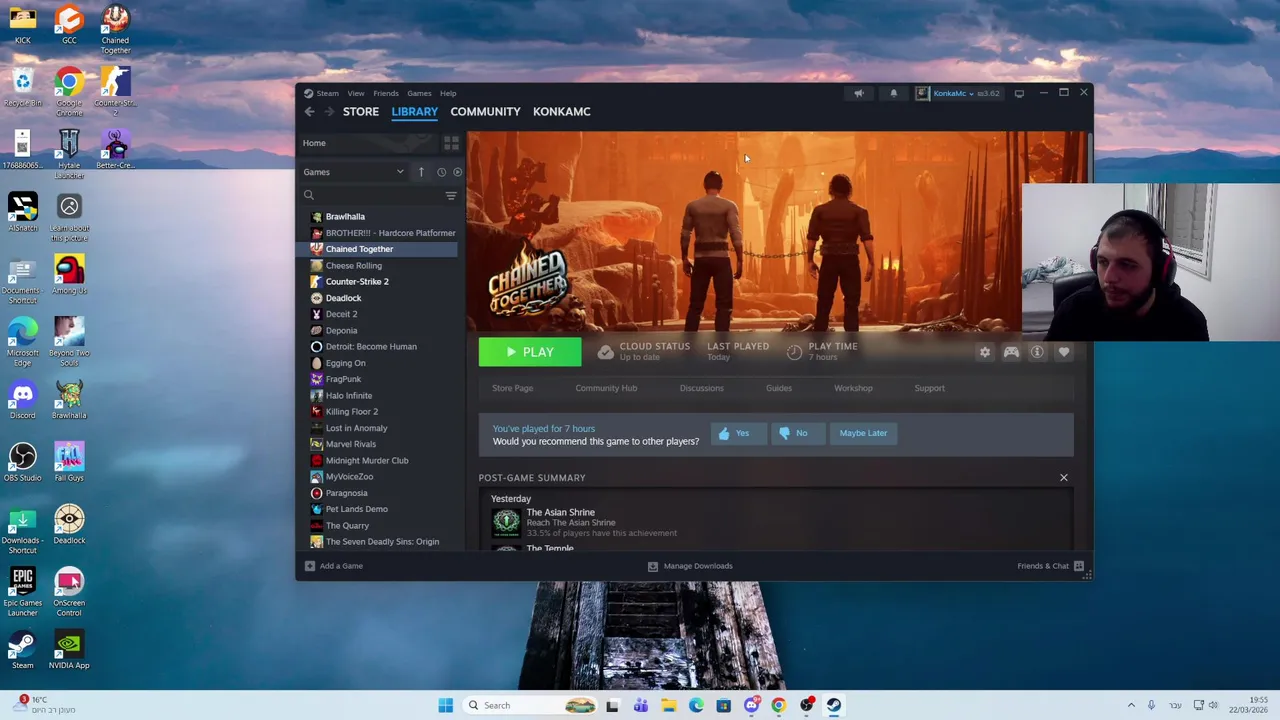Open File Explorer from the taskbar
This screenshot has width=1280, height=720.
click(668, 705)
